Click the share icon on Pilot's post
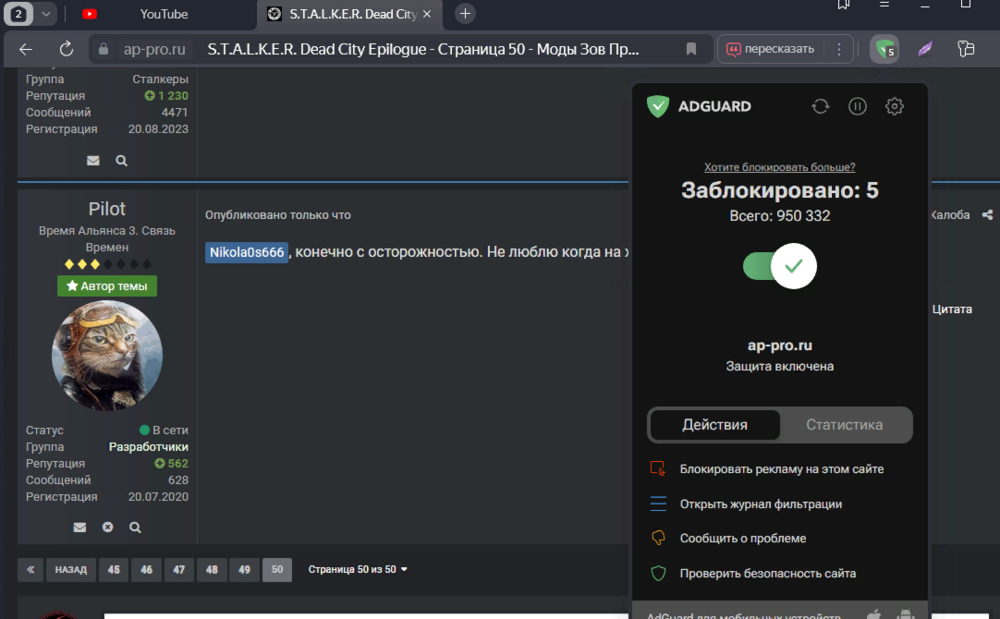Screen dimensions: 1000x619 (x=988, y=215)
